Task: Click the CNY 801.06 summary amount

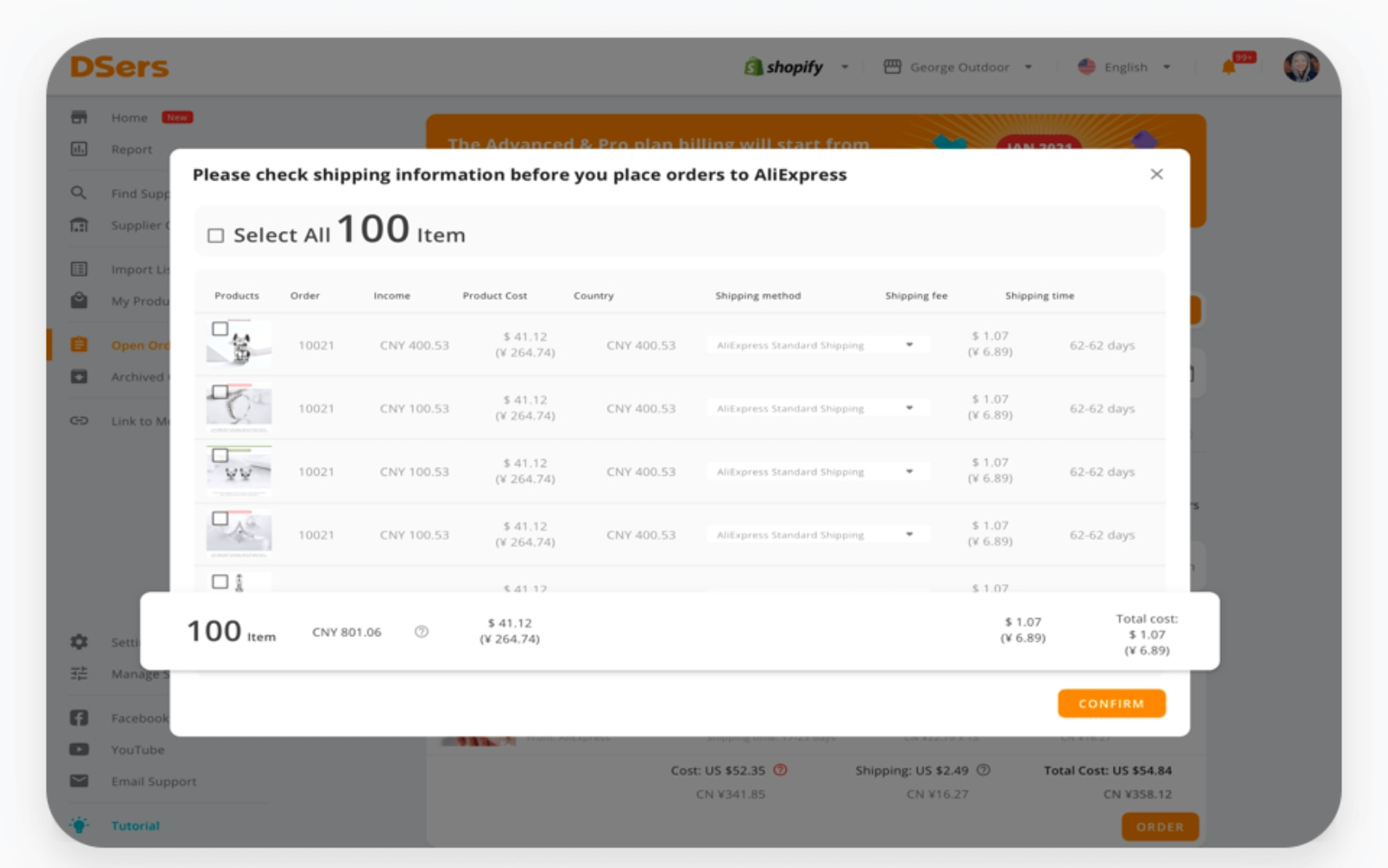Action: (347, 632)
